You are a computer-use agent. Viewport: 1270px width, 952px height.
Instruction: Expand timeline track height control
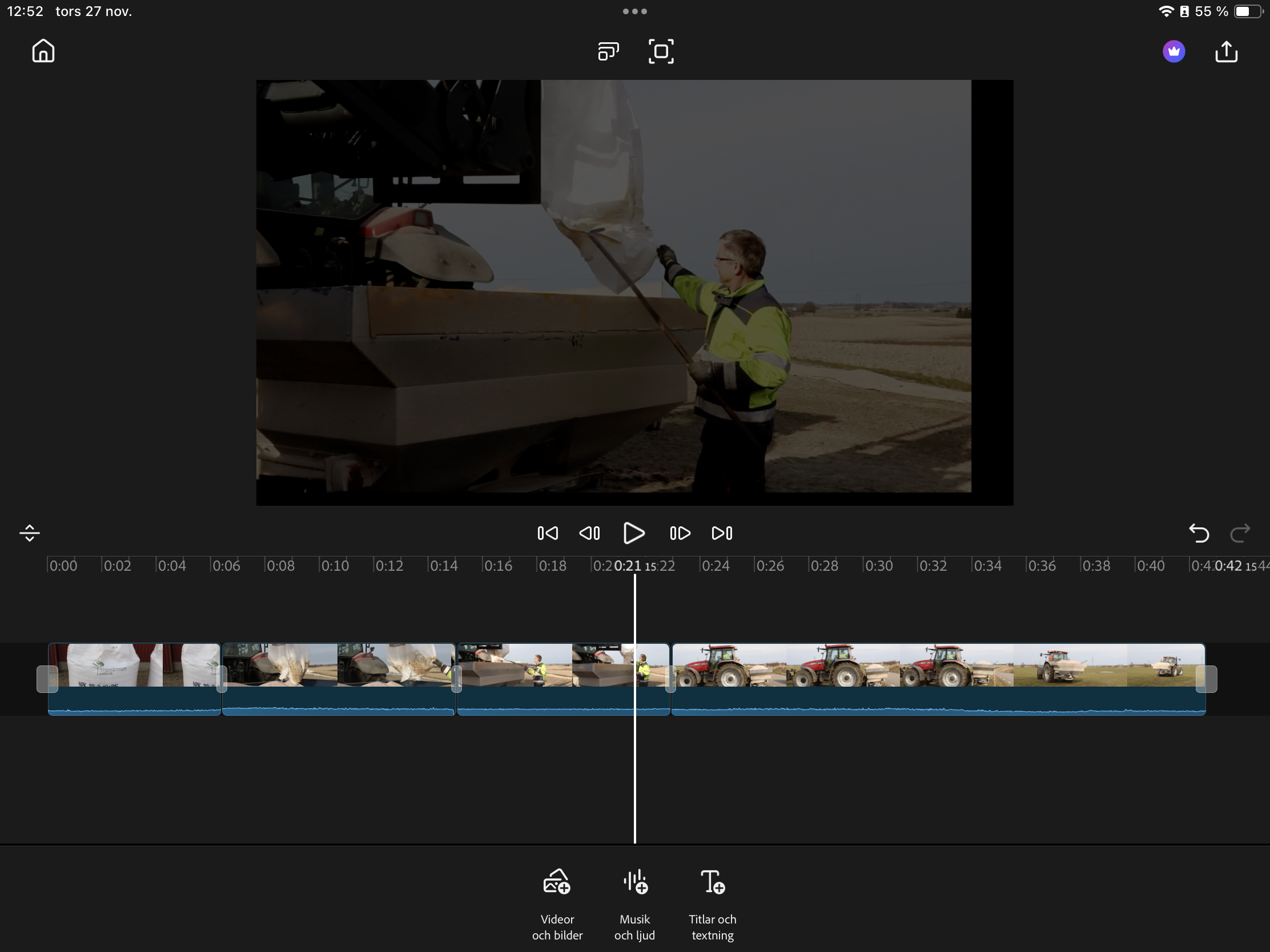pyautogui.click(x=29, y=533)
